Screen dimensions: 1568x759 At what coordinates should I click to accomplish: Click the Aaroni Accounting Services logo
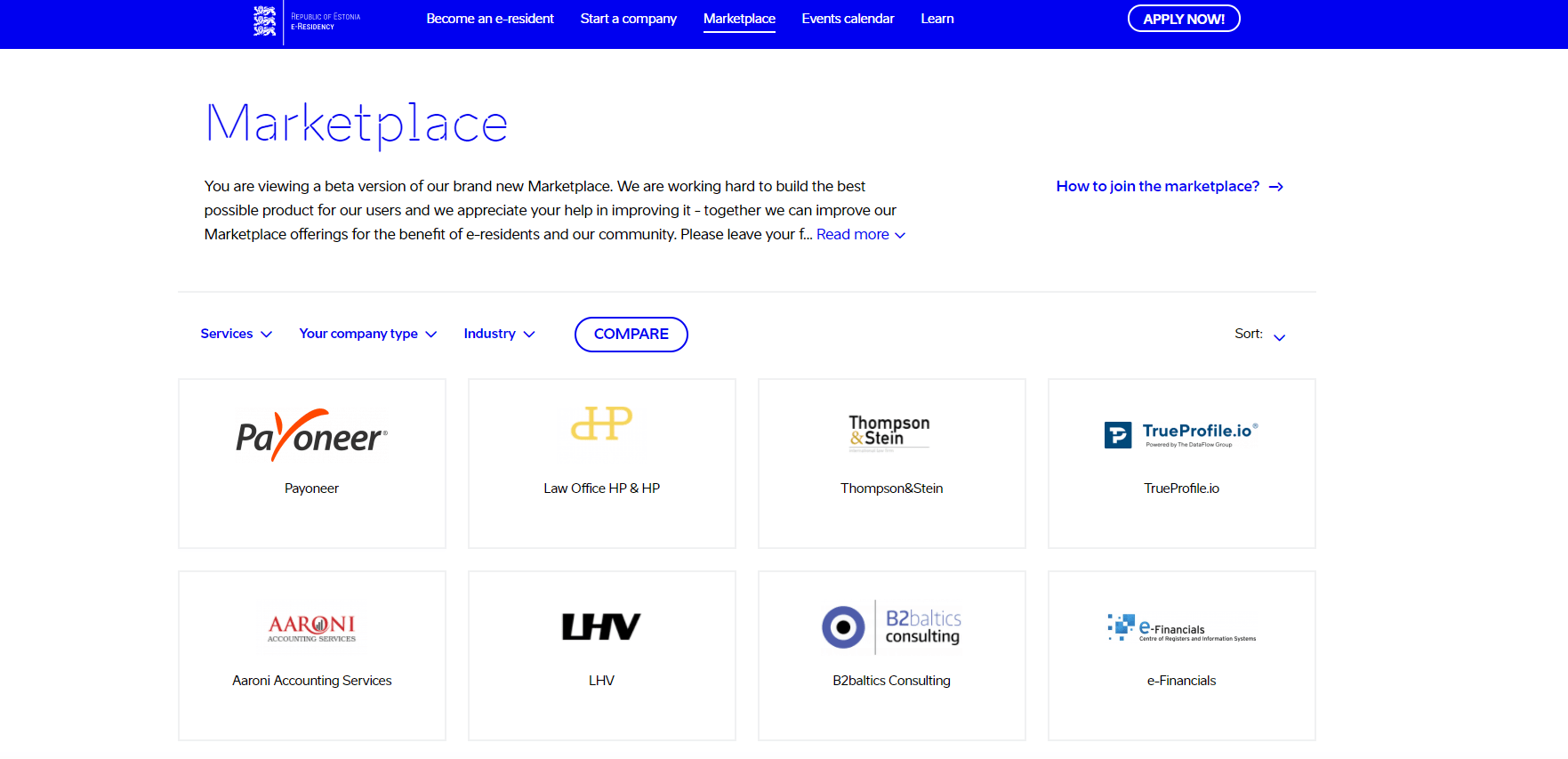coord(311,628)
